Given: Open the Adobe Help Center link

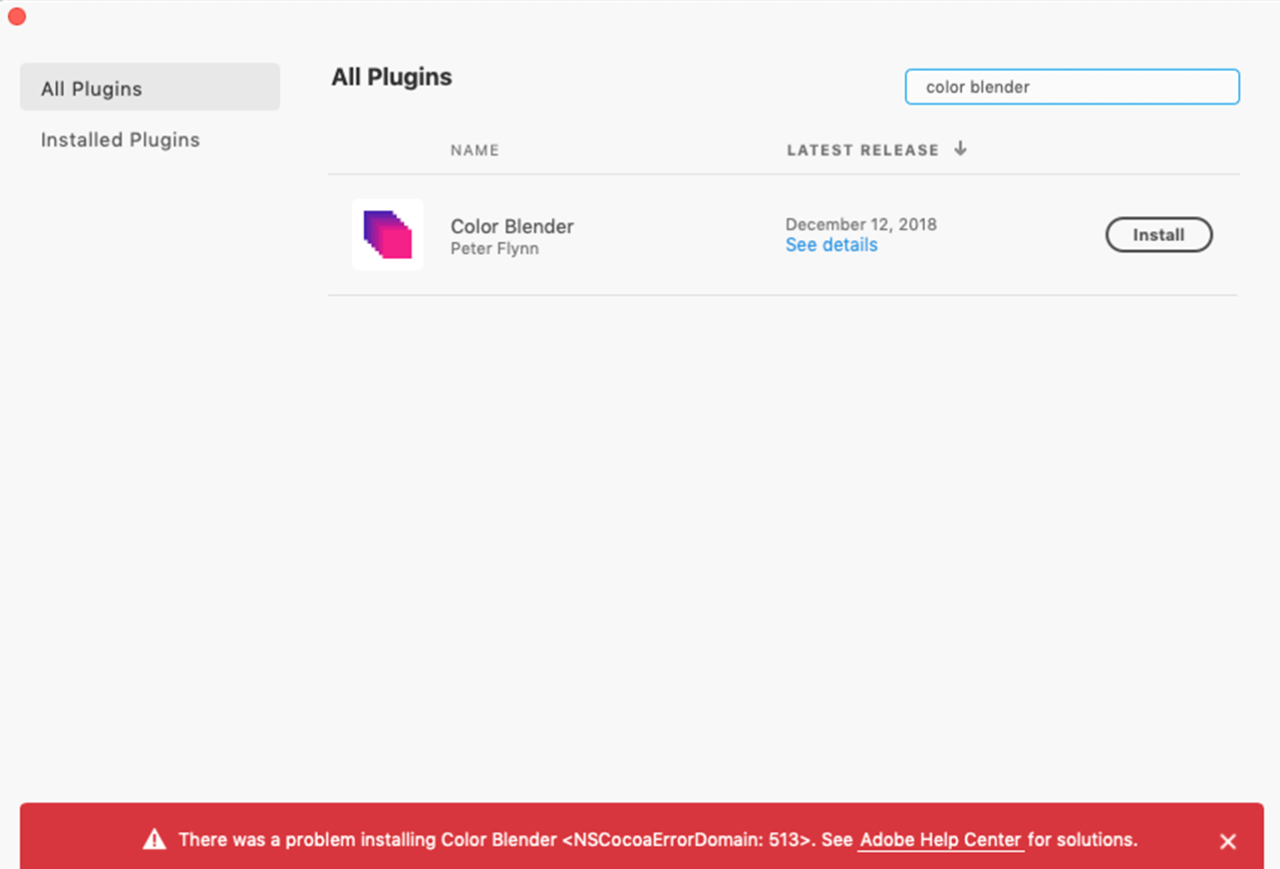Looking at the screenshot, I should pos(940,840).
